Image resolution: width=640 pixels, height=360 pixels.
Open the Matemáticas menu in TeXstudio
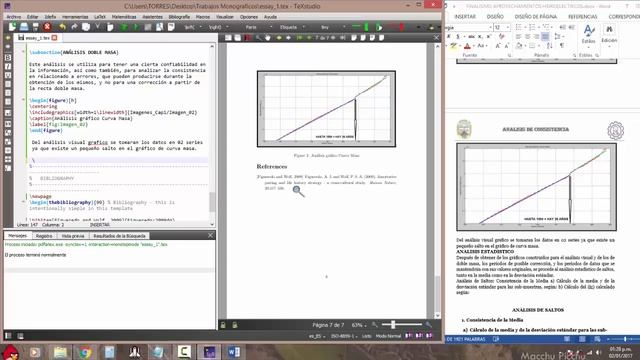coord(124,17)
